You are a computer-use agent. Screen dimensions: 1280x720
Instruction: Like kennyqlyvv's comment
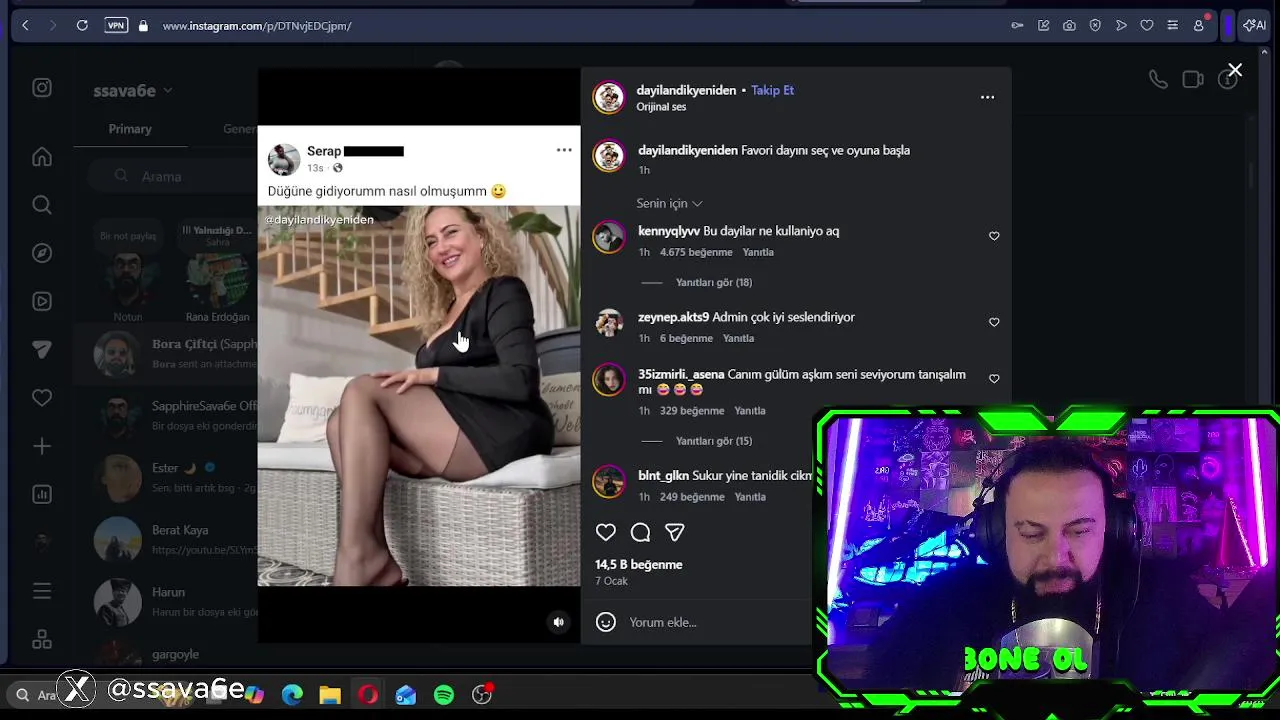[x=994, y=236]
